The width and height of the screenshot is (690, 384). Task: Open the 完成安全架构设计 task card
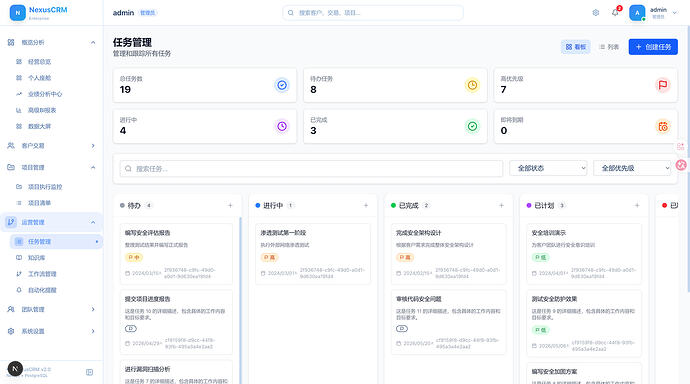448,254
